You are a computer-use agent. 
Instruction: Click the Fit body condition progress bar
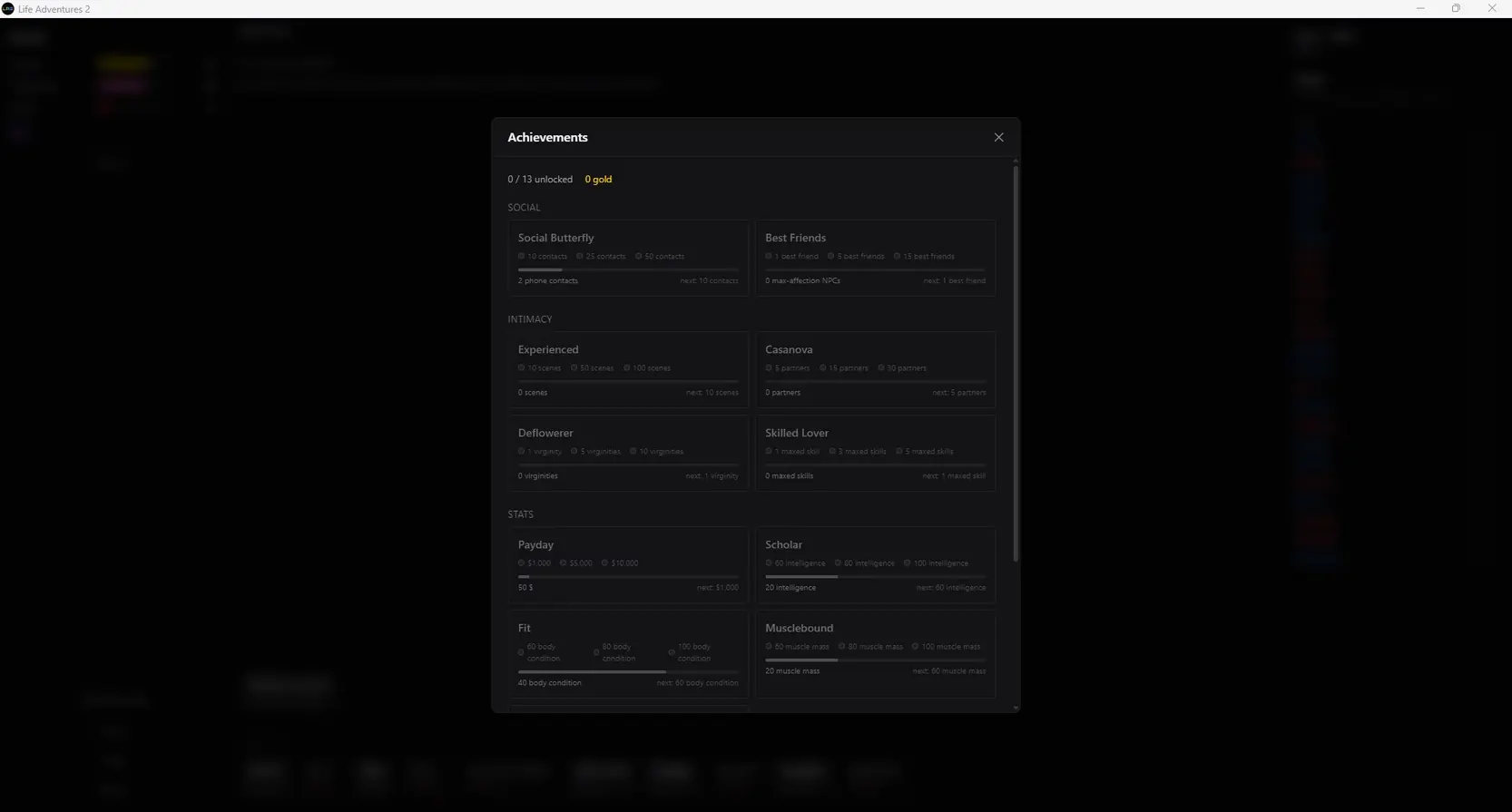click(628, 672)
